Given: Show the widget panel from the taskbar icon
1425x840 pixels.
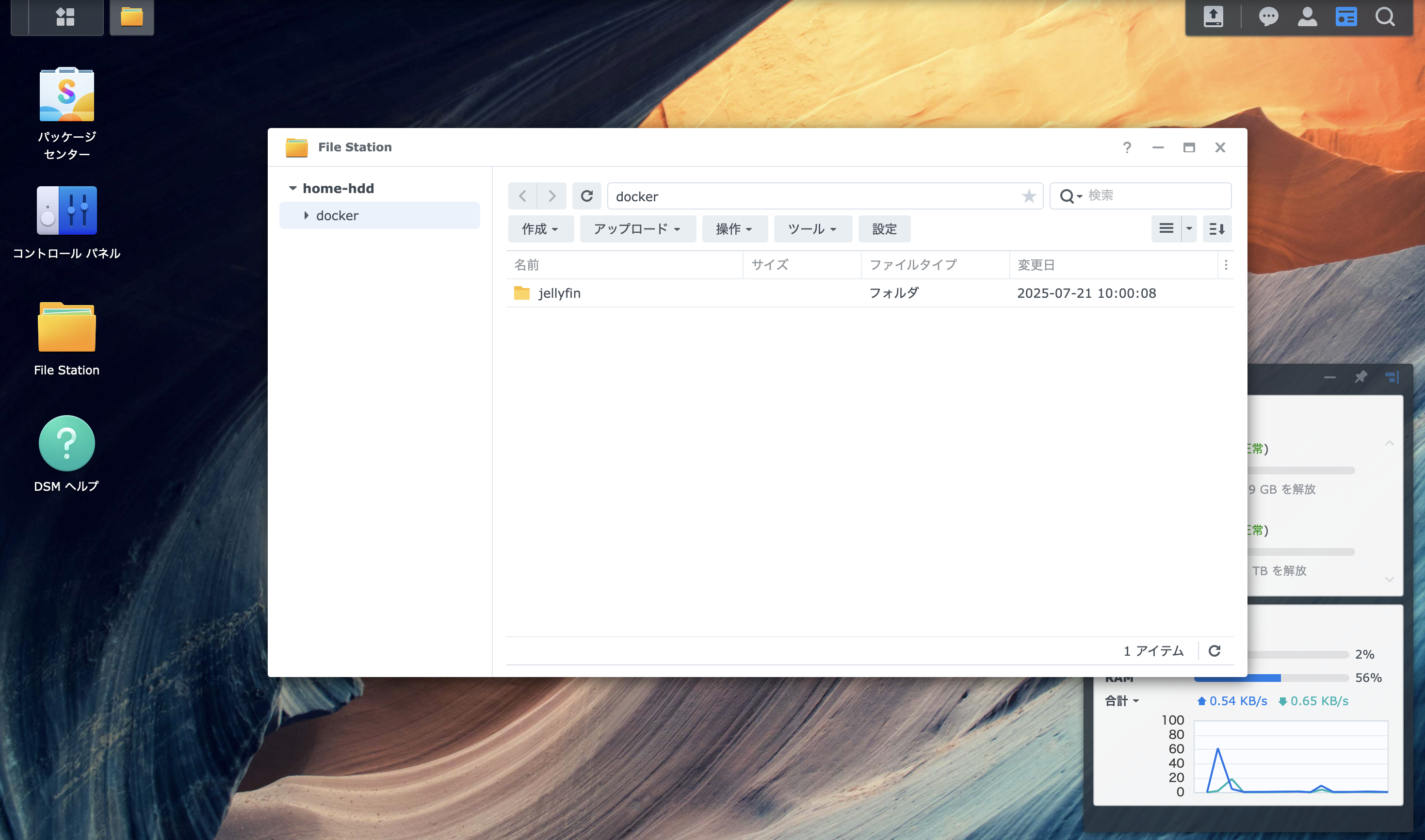Looking at the screenshot, I should tap(1346, 17).
